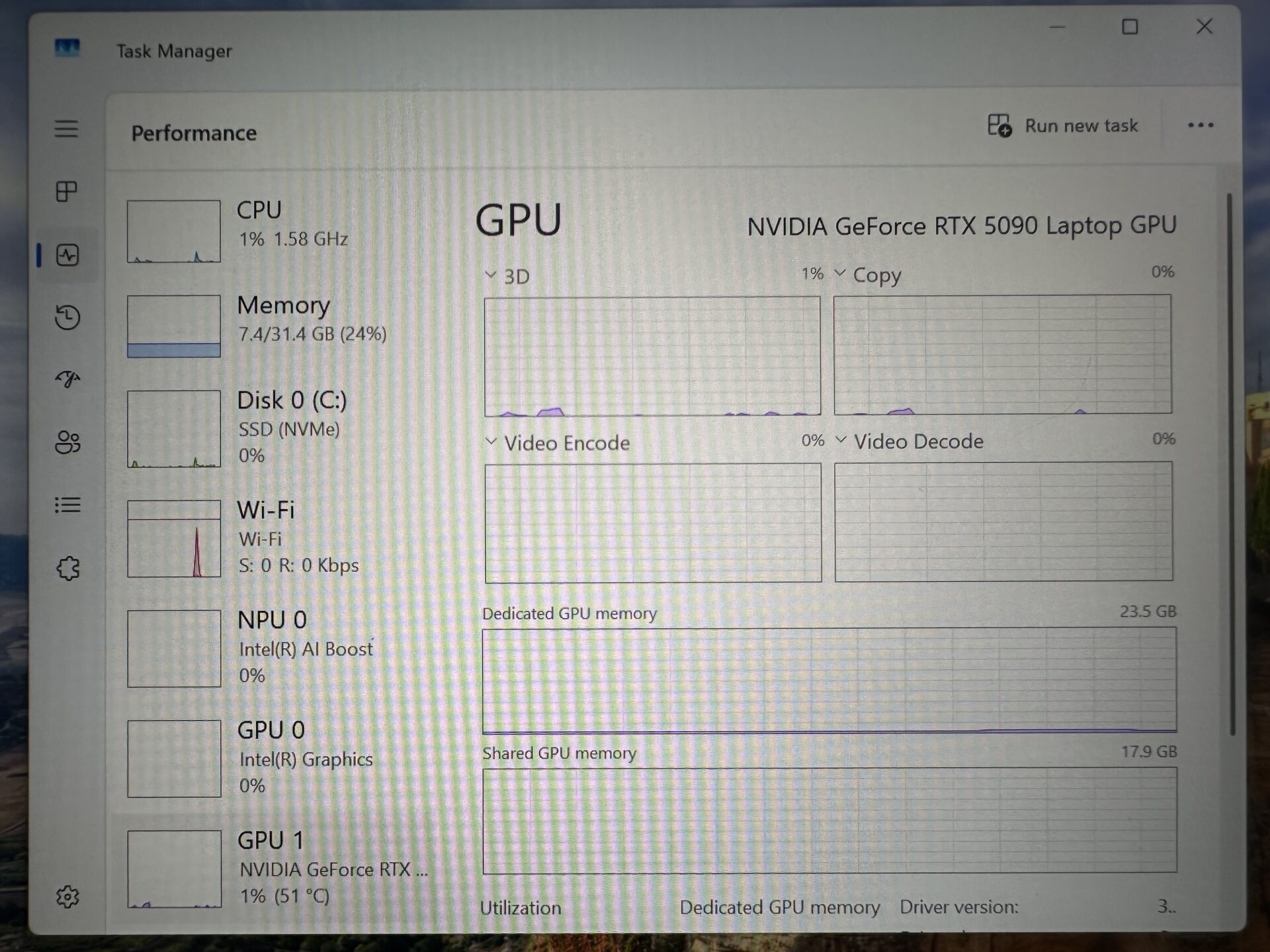This screenshot has width=1270, height=952.
Task: Click the NPU 0 graph thumbnail
Action: tap(174, 649)
